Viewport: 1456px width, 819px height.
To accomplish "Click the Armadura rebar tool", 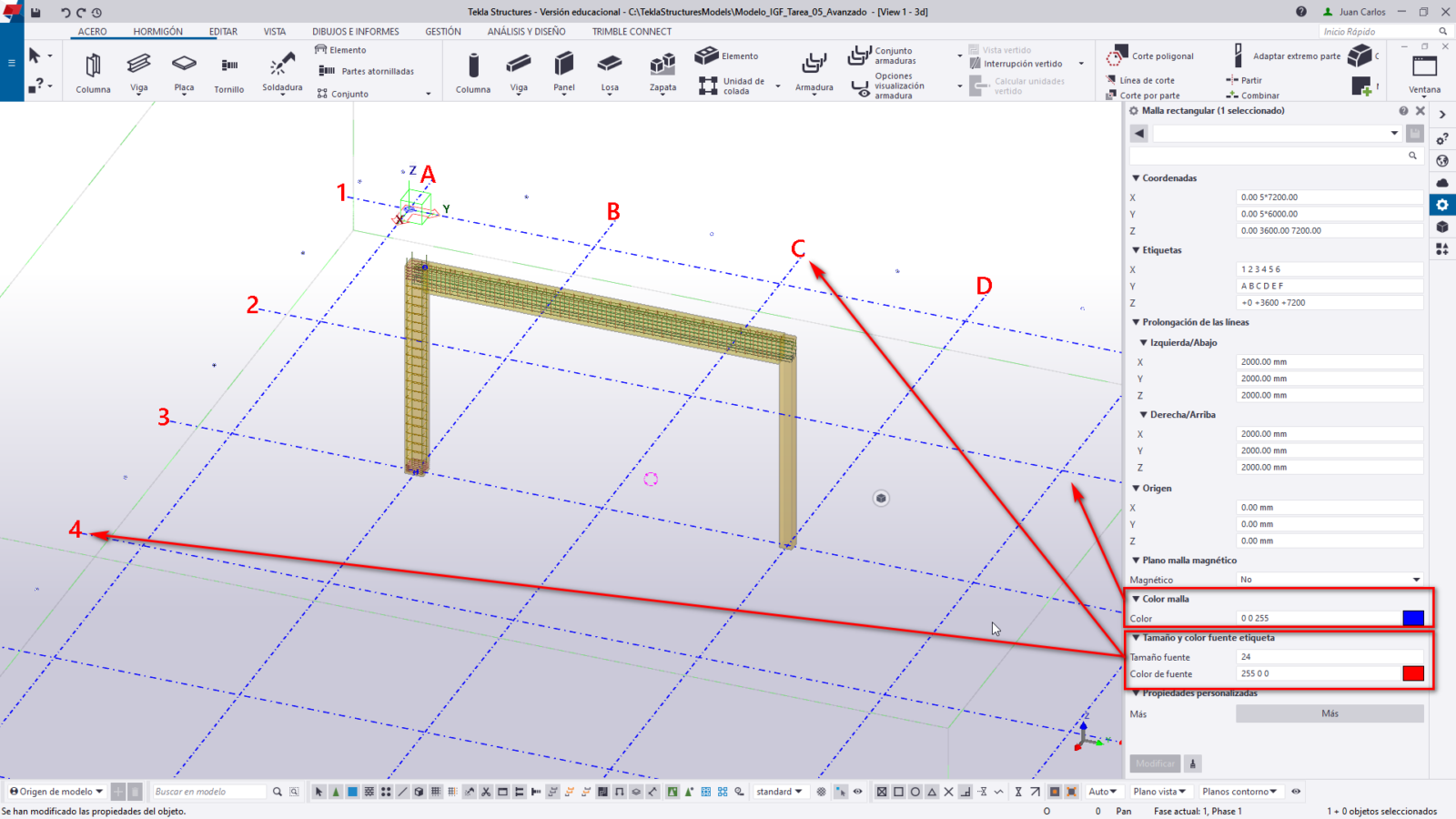I will (x=814, y=72).
